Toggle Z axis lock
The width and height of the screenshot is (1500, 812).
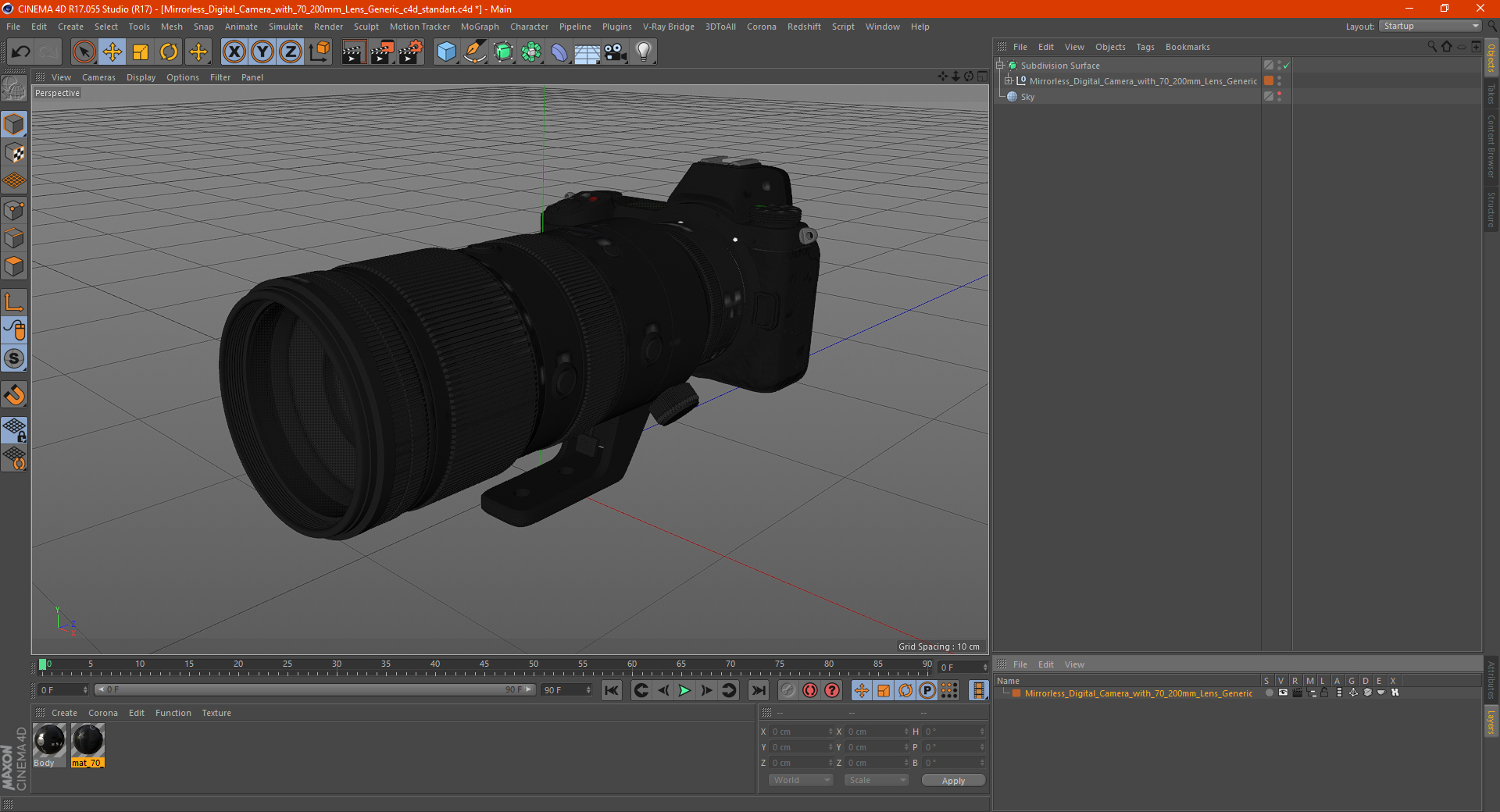pos(291,52)
